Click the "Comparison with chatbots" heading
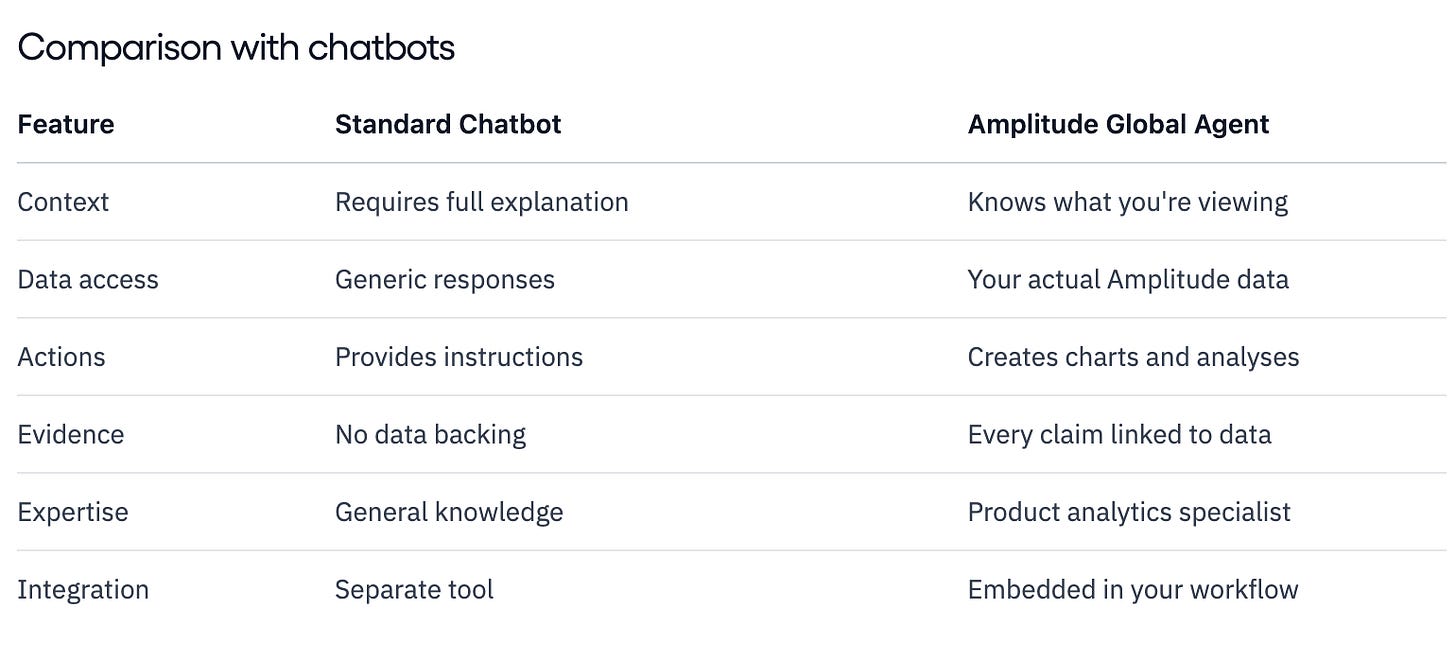 236,47
